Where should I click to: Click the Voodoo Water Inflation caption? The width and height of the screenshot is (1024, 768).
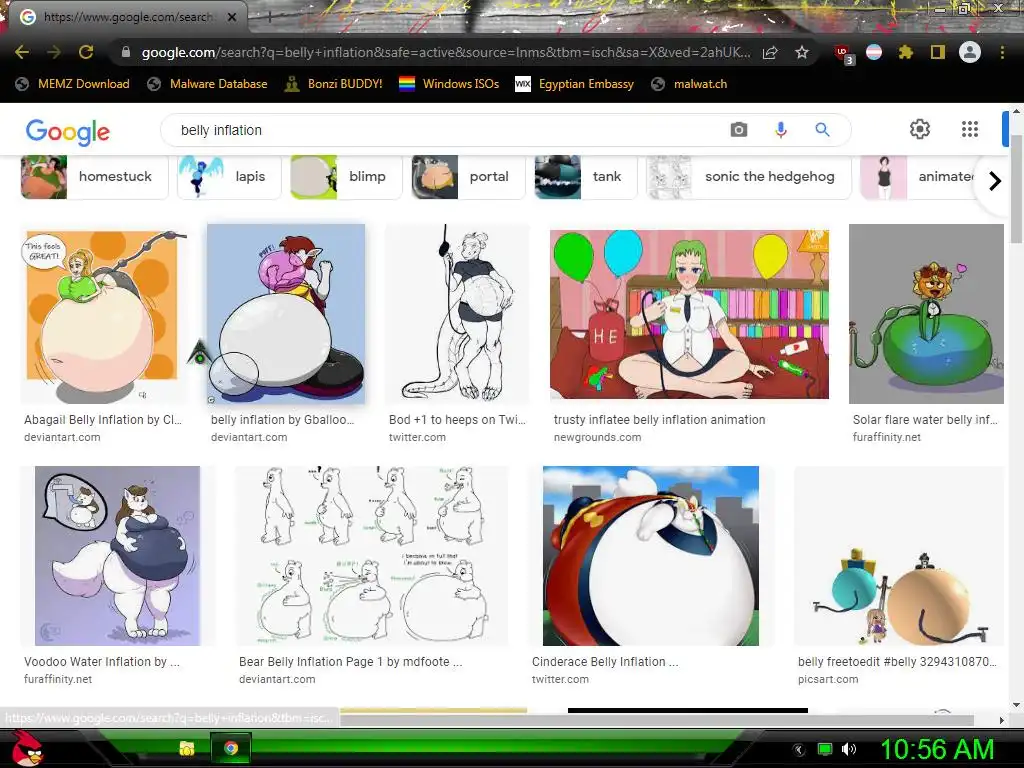point(102,662)
